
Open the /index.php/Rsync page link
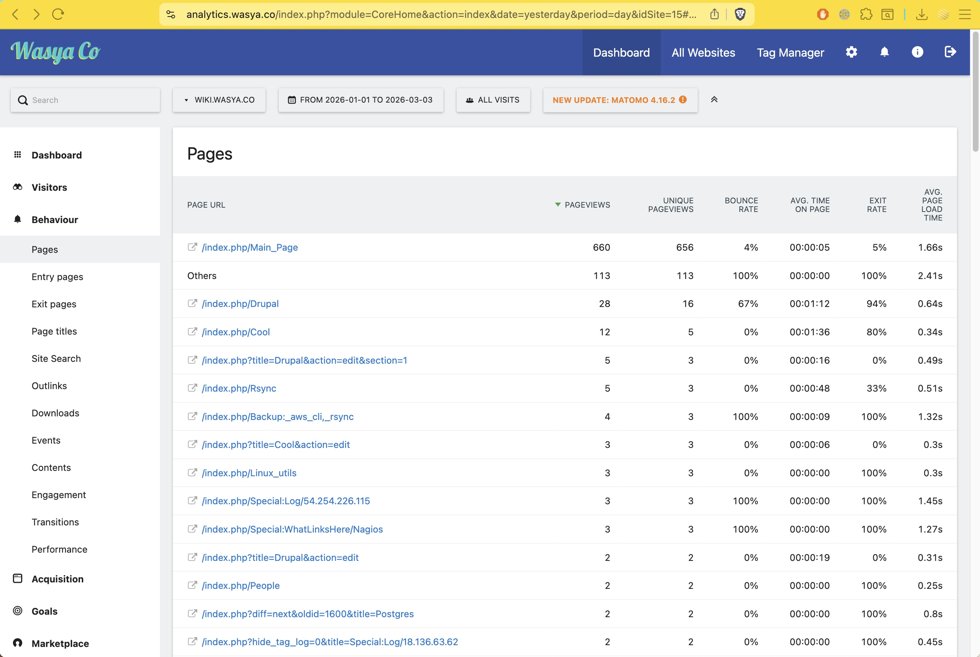[239, 388]
